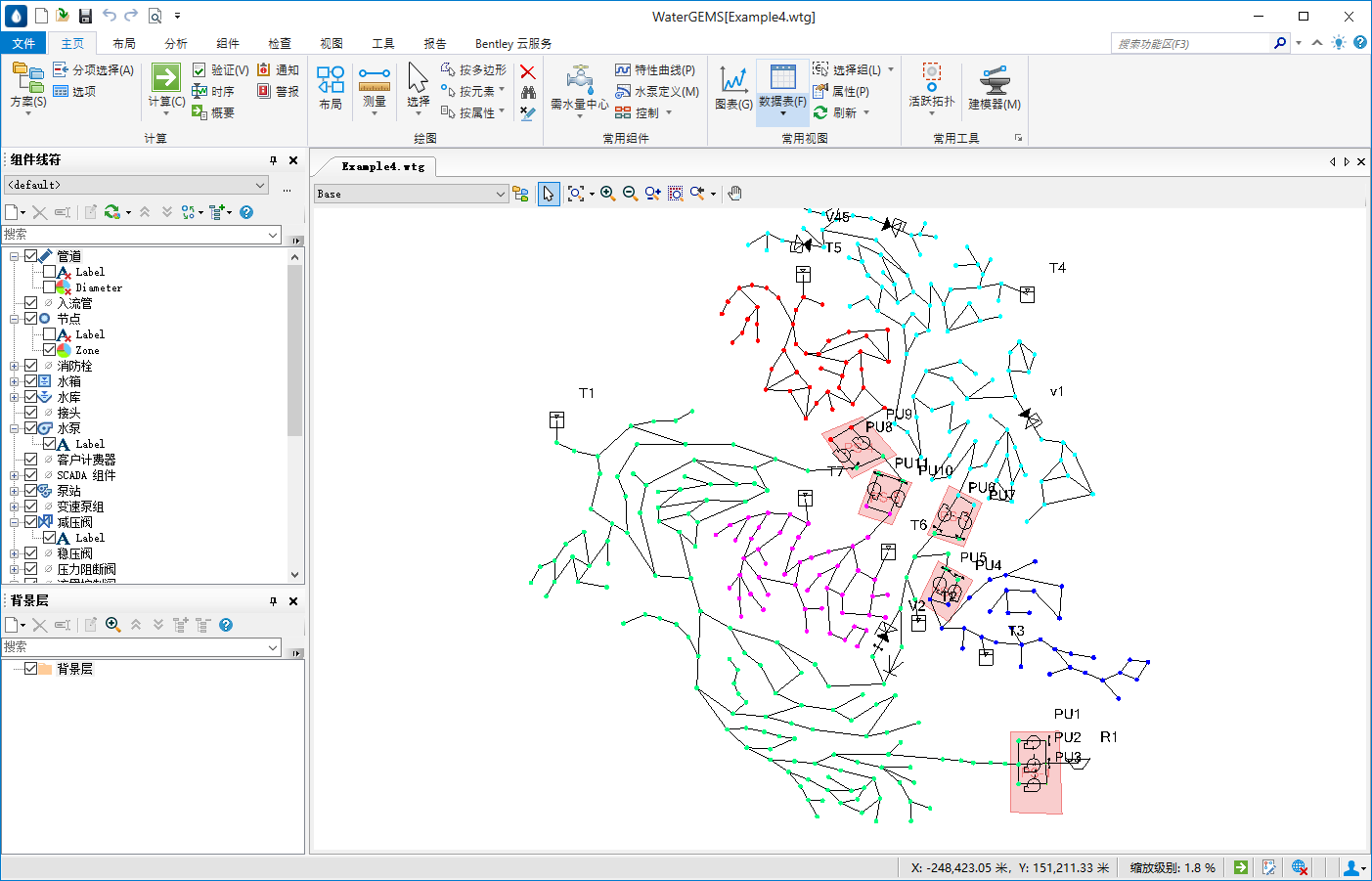1372x881 pixels.
Task: Toggle the 管道 pipe checkbox
Action: tap(31, 256)
